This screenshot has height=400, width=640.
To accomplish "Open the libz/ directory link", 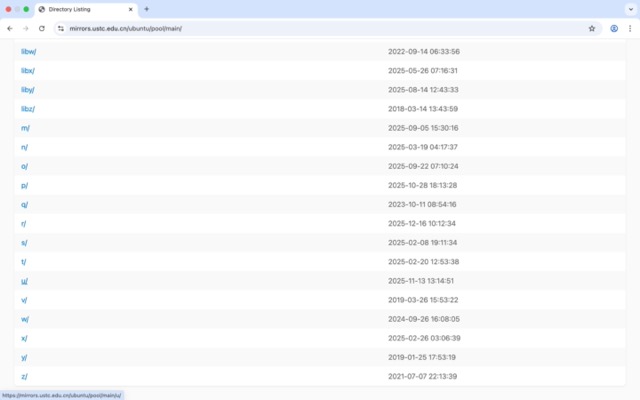I will click(x=28, y=108).
